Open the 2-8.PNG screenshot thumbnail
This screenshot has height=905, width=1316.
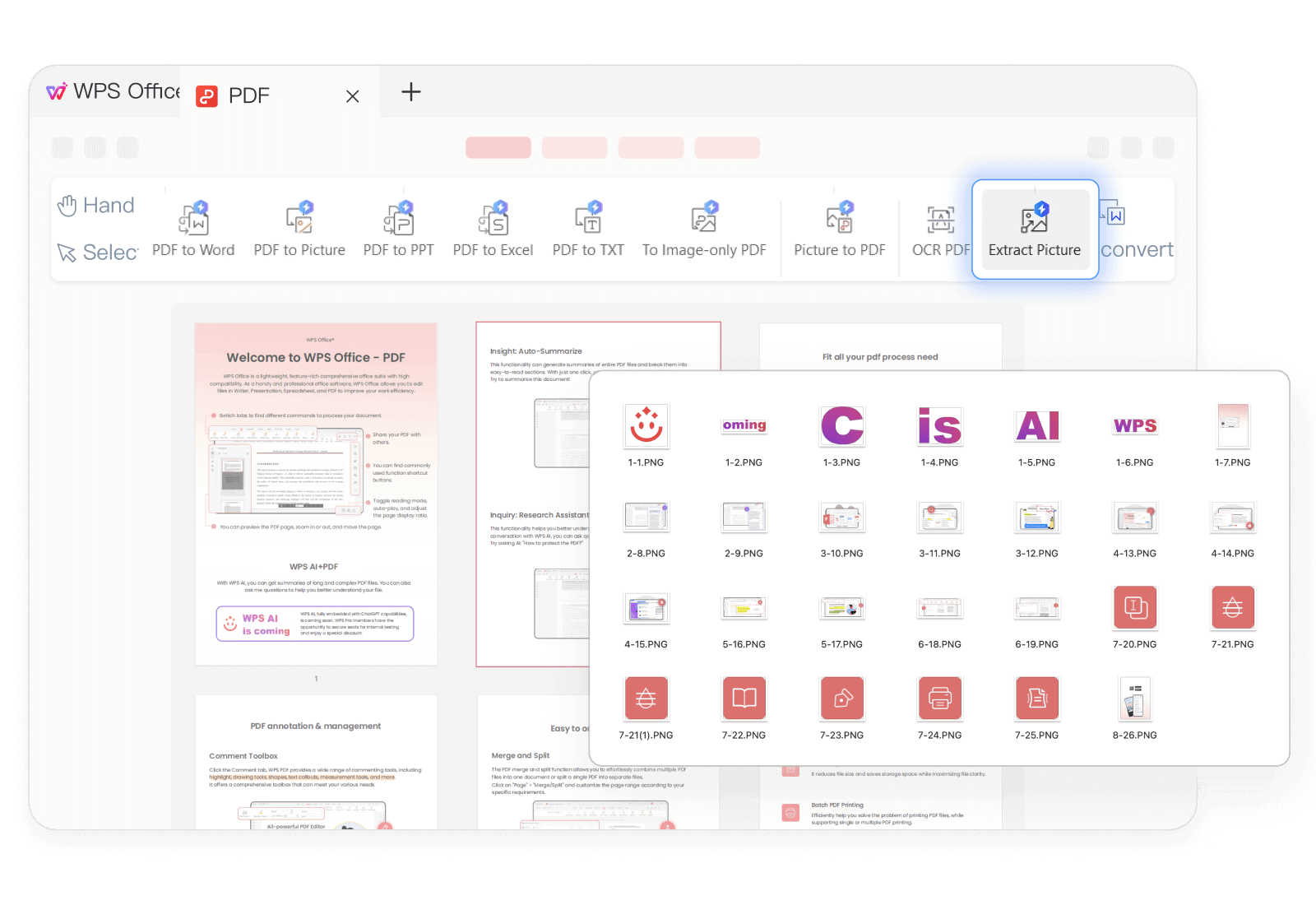(646, 517)
